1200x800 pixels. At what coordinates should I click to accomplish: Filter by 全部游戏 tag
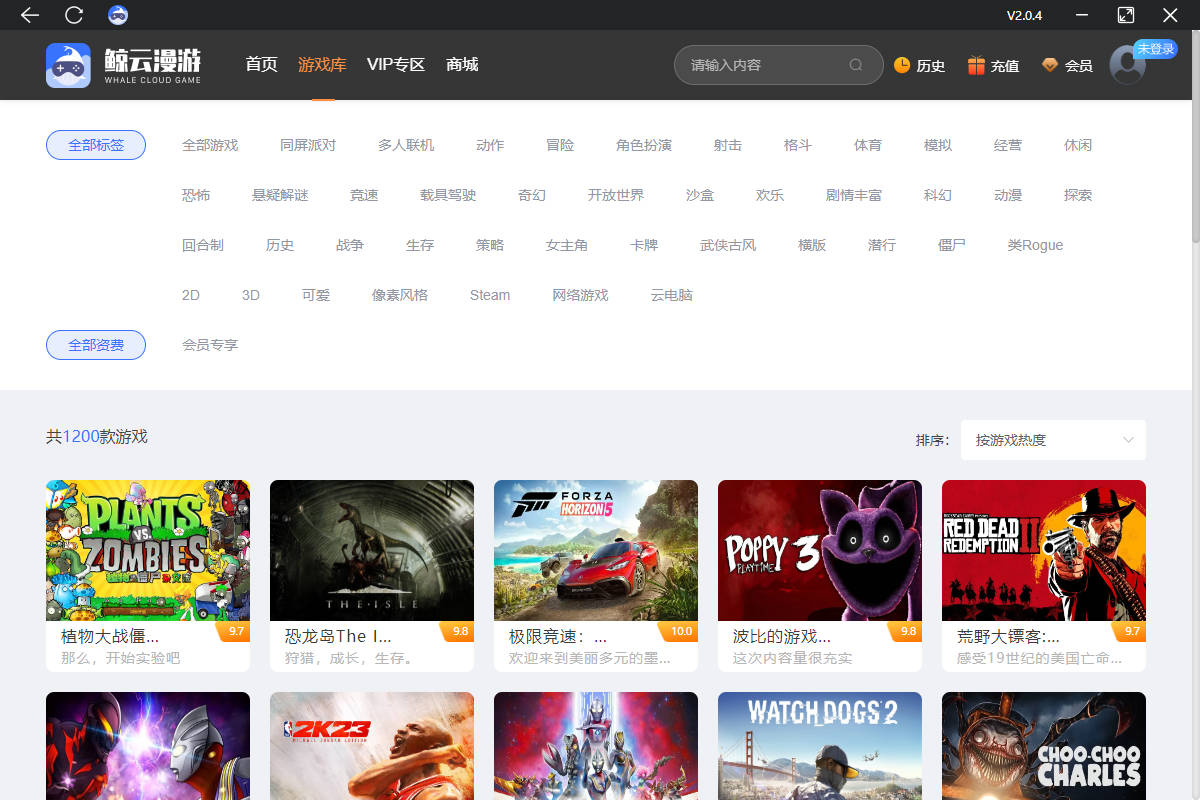[x=210, y=145]
